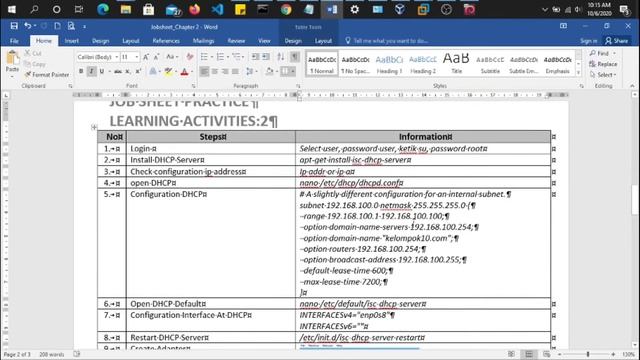Toggle underline formatting
Viewport: 640px width, 360px height.
click(102, 71)
